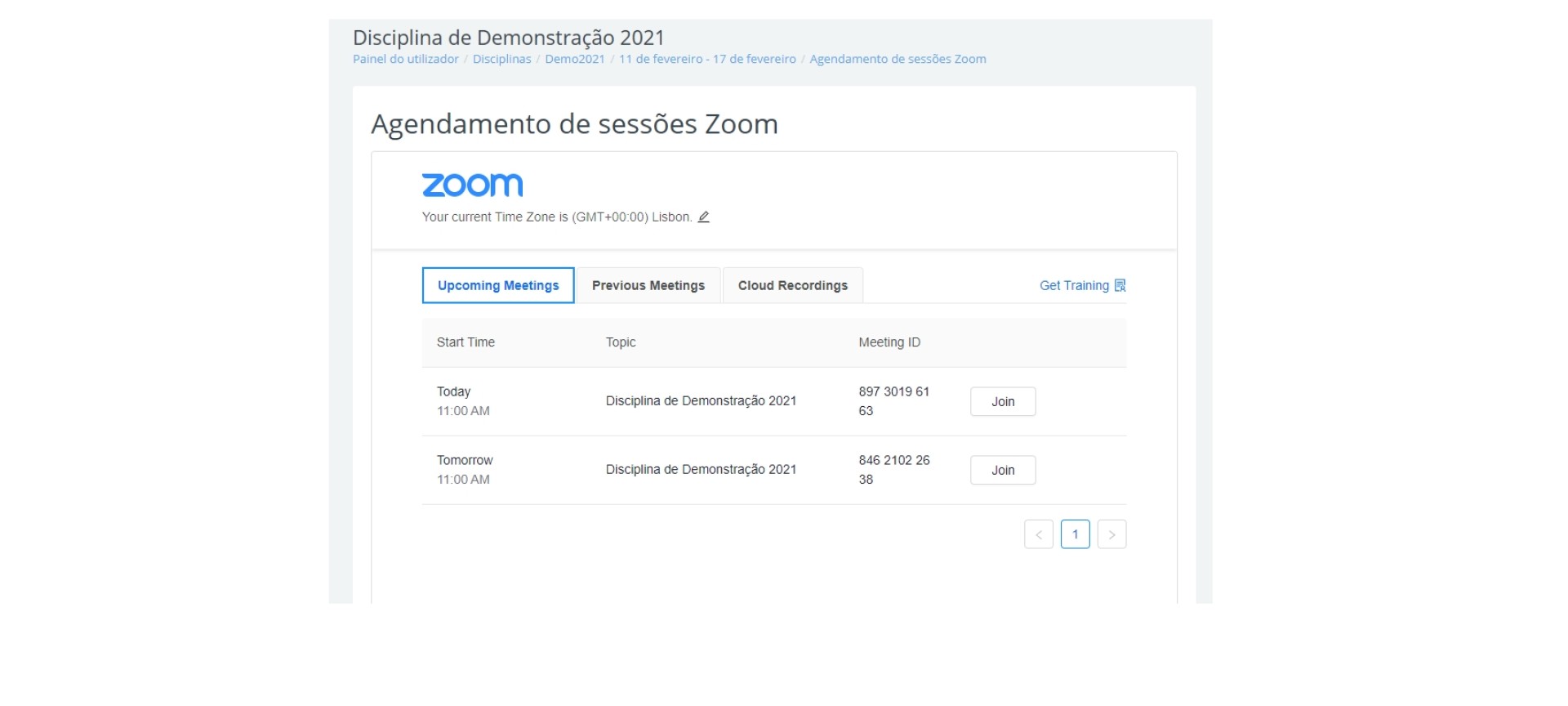Click the time zone text (GMT+00:00) Lisbon
The height and width of the screenshot is (706, 1568).
tap(632, 217)
